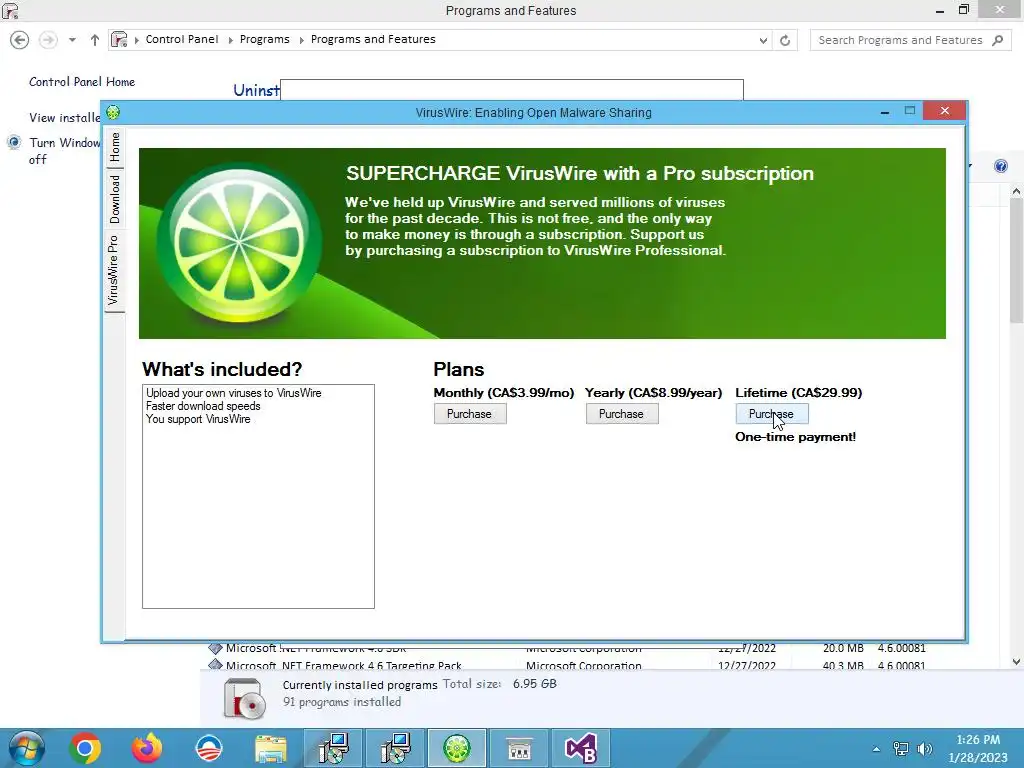Click the VirusWire lime icon in title bar
The image size is (1024, 768).
(113, 112)
